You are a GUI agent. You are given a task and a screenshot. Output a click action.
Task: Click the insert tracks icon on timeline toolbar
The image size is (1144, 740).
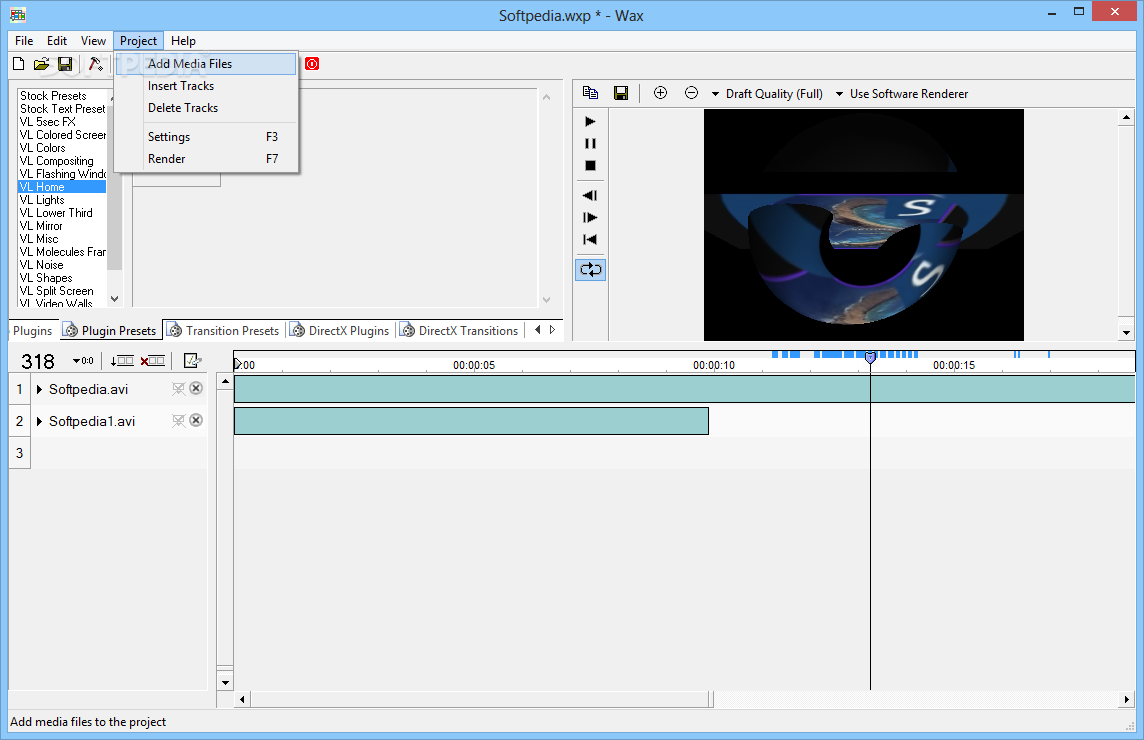[x=122, y=361]
